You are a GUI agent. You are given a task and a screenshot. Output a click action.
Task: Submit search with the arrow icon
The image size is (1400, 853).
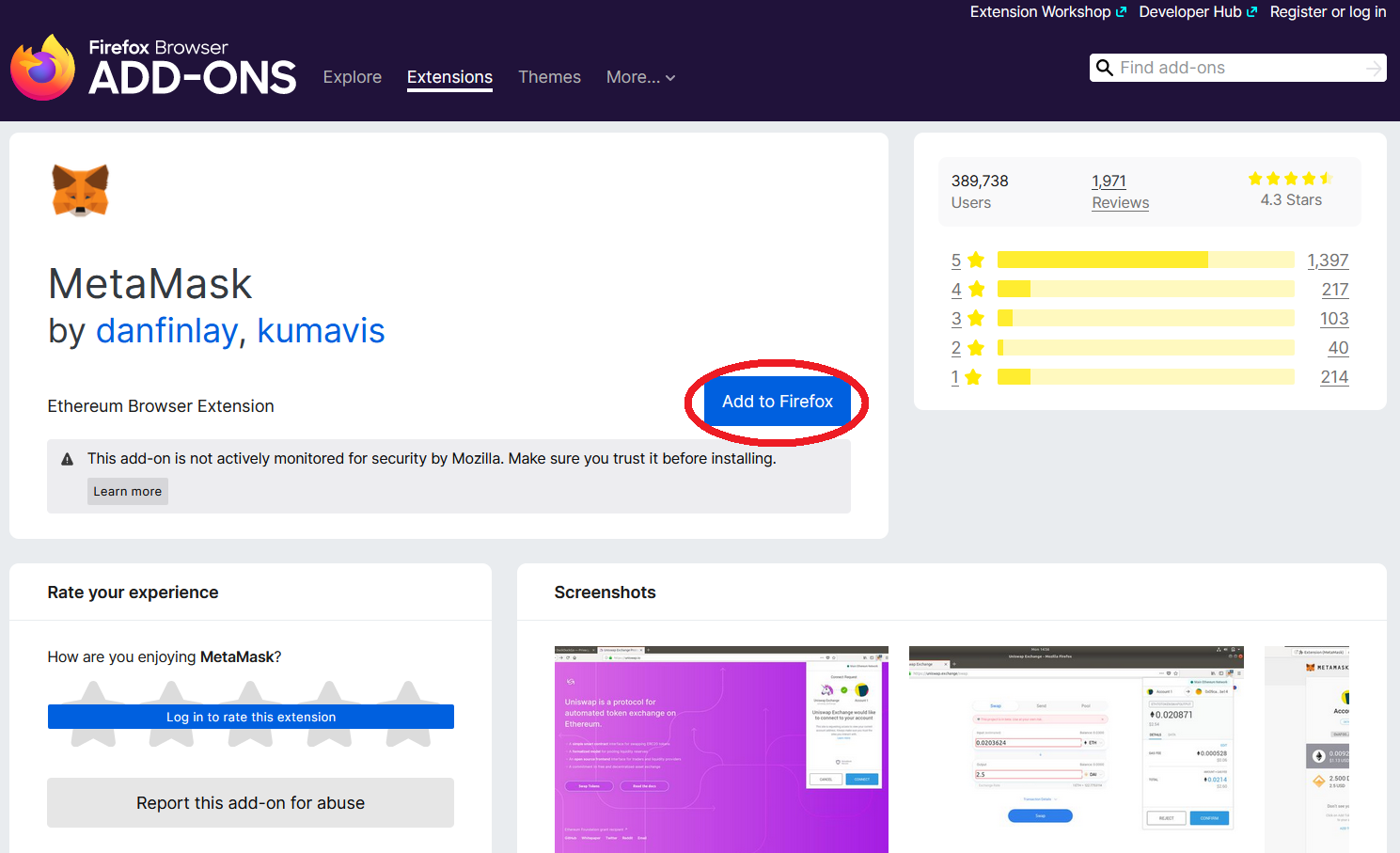pos(1374,68)
